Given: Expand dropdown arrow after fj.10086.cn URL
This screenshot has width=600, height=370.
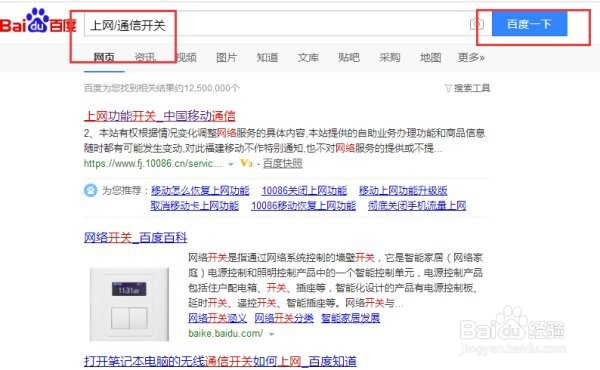Looking at the screenshot, I should (x=231, y=164).
